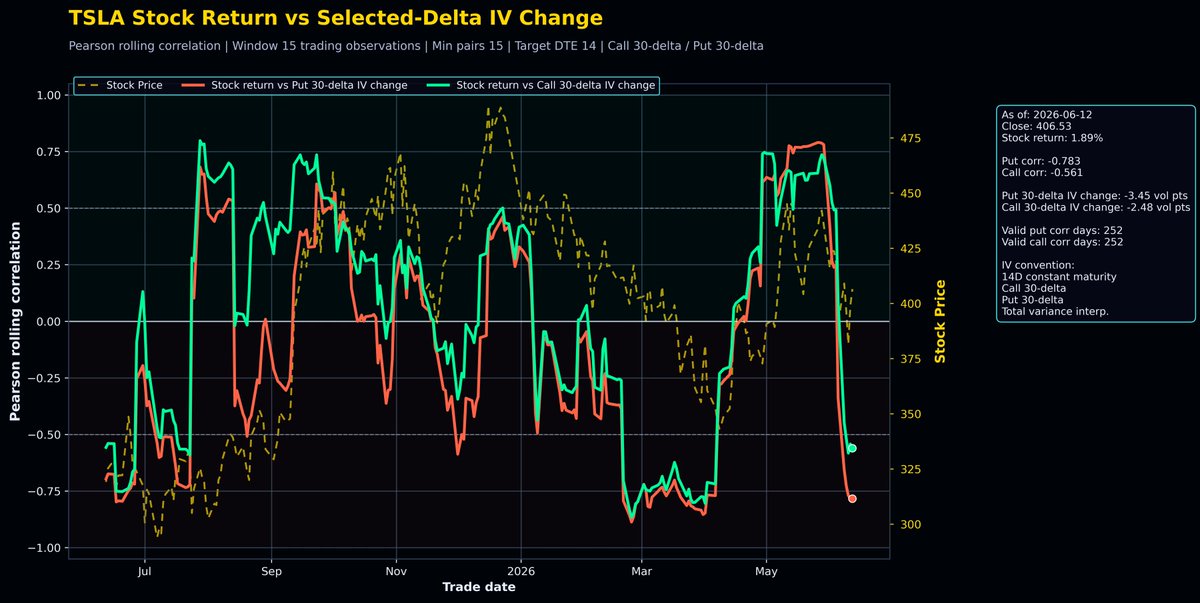This screenshot has height=603, width=1200.
Task: Click the green Call legend line sample
Action: [x=439, y=86]
